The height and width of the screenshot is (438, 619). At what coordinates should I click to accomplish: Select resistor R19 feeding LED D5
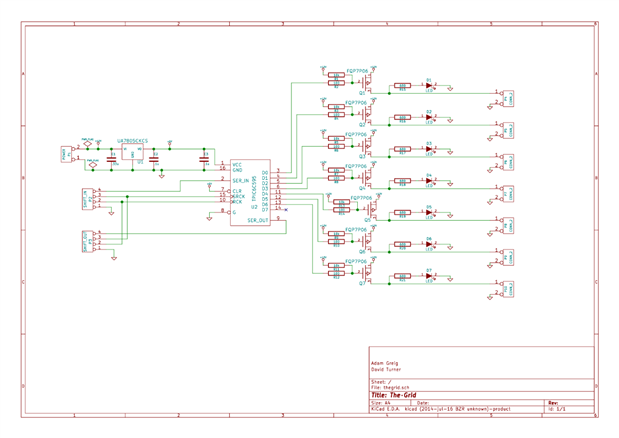402,213
